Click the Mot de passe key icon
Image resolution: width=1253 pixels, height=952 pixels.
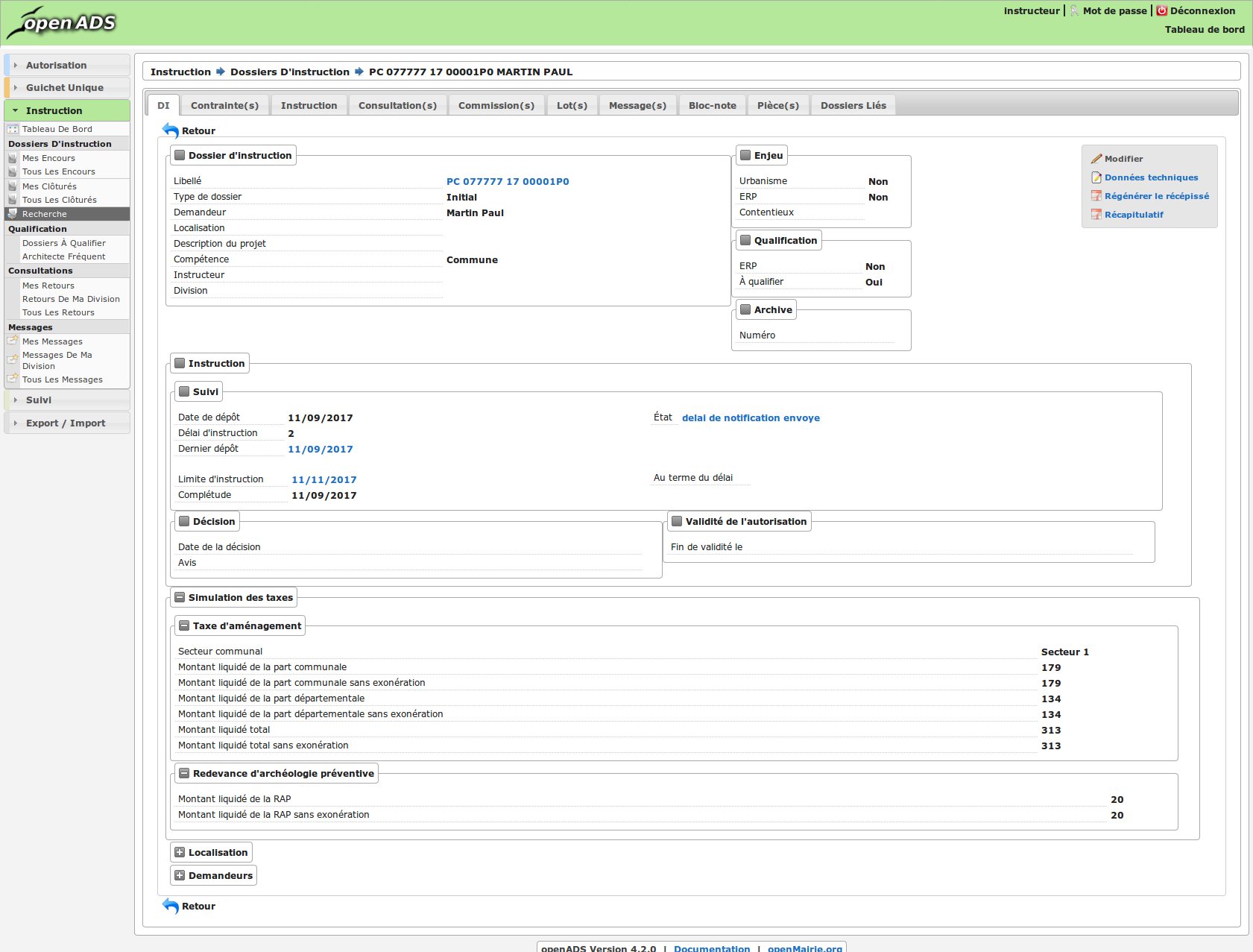tap(1075, 10)
